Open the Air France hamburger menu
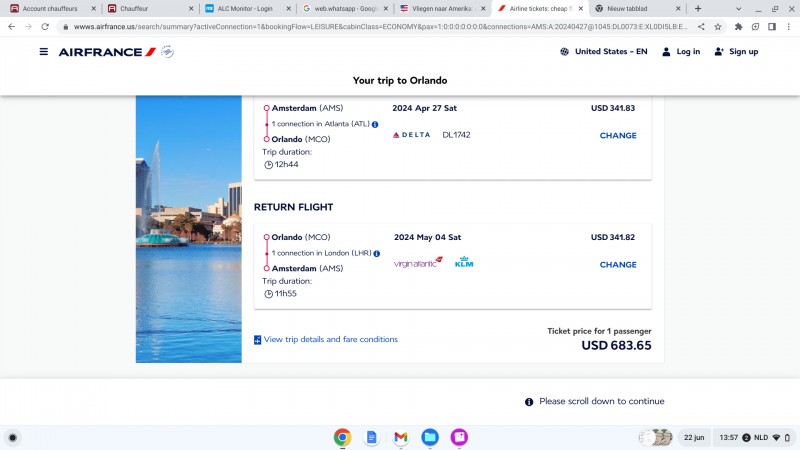Viewport: 800px width, 450px height. pos(43,52)
